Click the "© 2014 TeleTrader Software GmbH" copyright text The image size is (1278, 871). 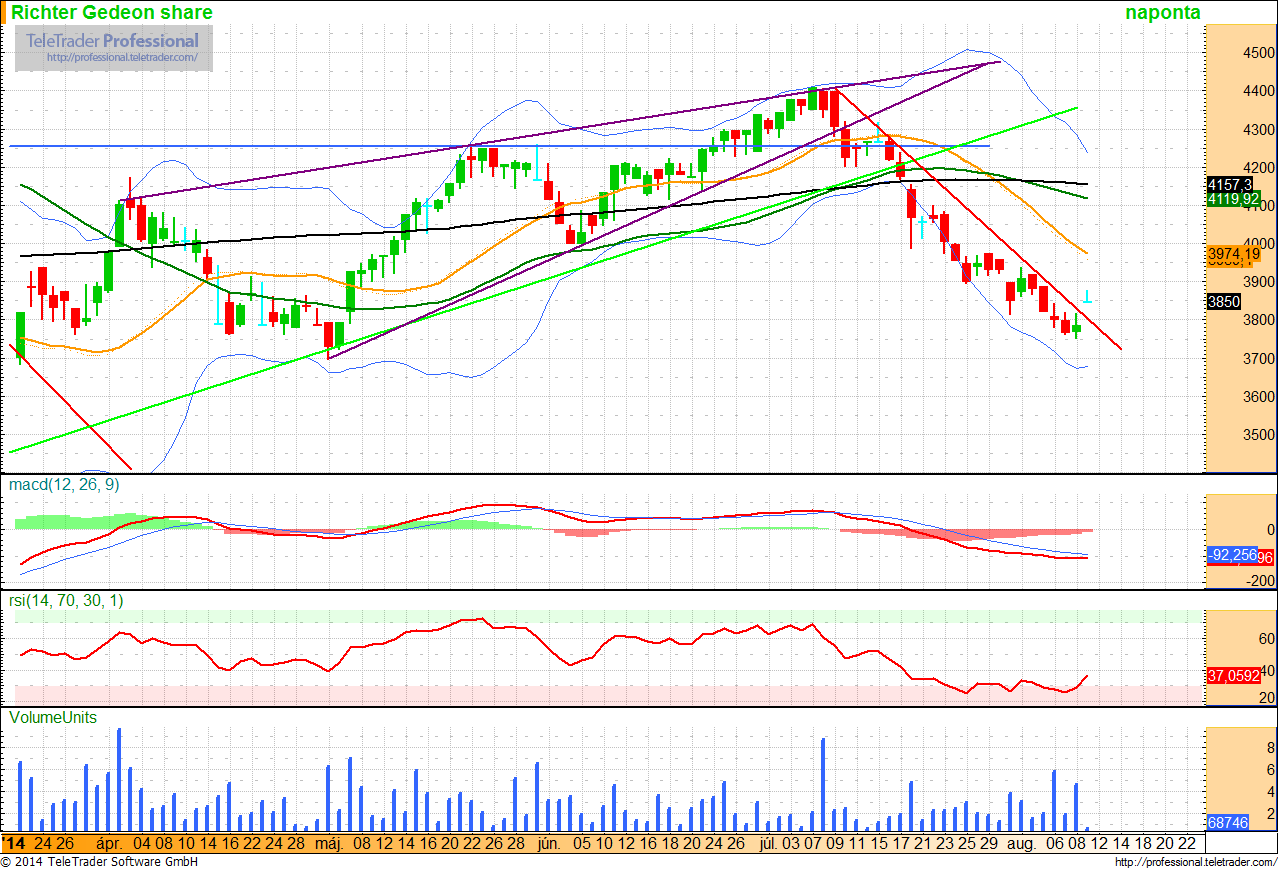click(x=99, y=862)
